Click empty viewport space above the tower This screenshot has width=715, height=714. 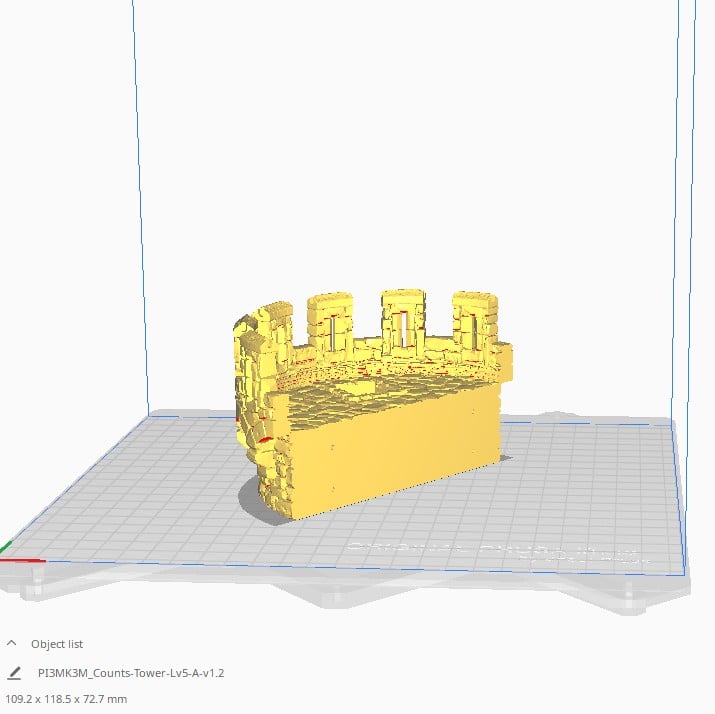pos(400,150)
